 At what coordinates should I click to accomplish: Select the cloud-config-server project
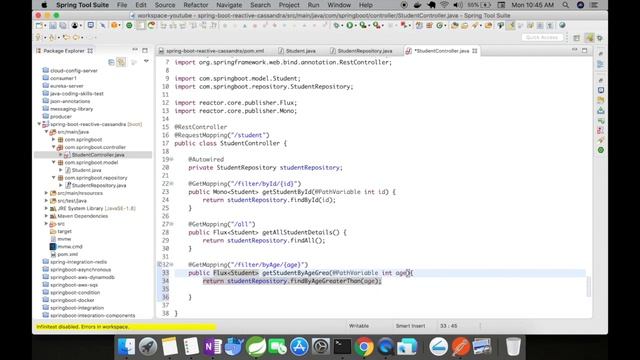73,71
